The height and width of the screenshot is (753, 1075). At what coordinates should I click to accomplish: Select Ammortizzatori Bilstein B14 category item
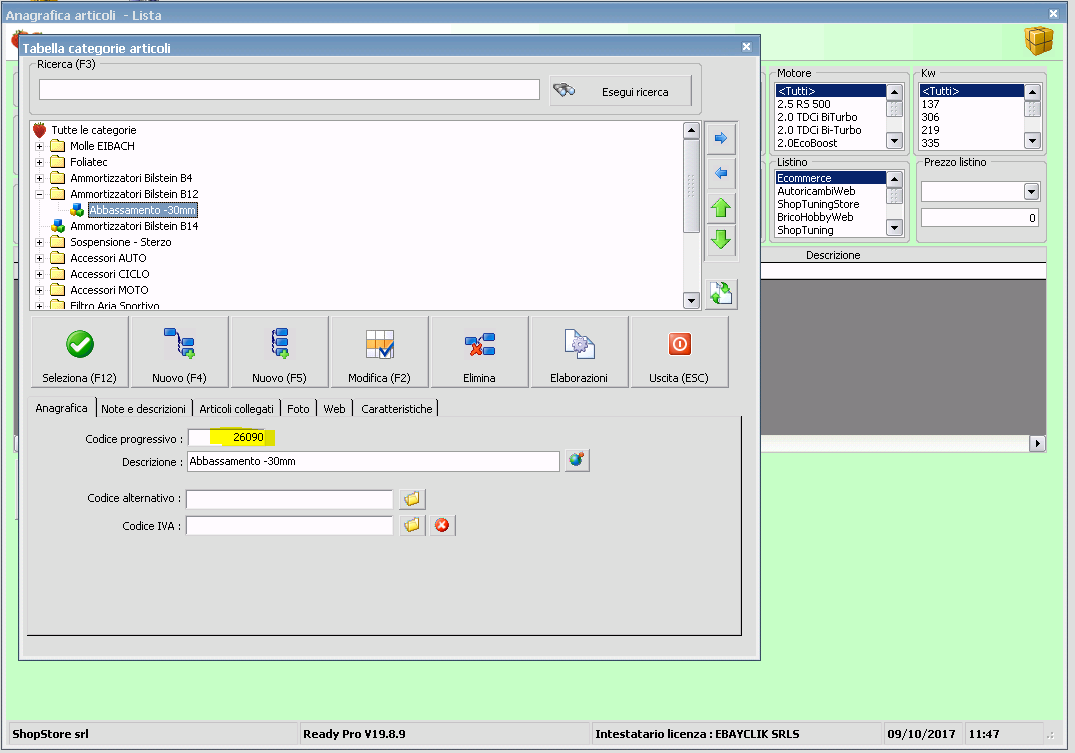(134, 226)
